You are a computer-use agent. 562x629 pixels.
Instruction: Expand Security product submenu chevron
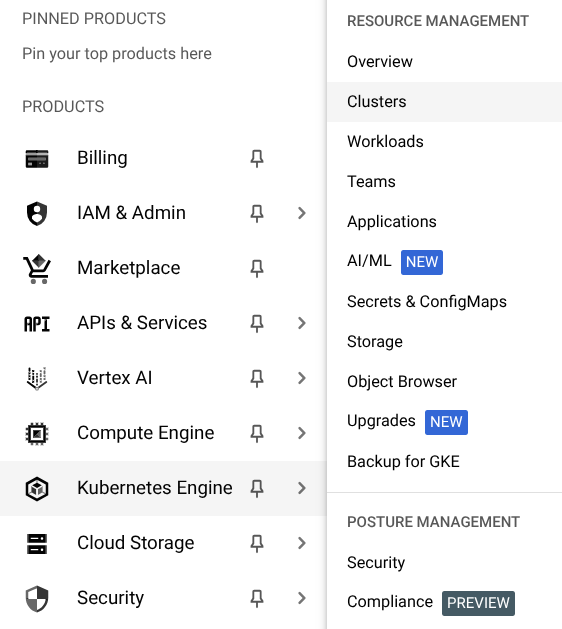[302, 598]
